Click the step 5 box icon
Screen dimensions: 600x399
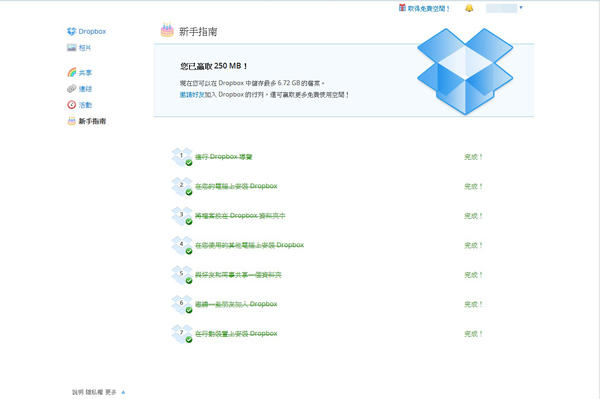click(182, 275)
